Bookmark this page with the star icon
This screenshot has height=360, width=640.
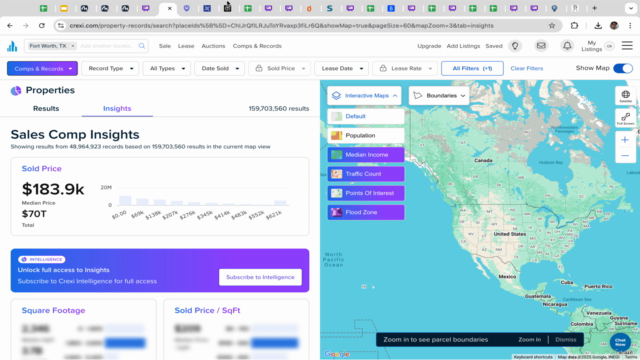552,26
